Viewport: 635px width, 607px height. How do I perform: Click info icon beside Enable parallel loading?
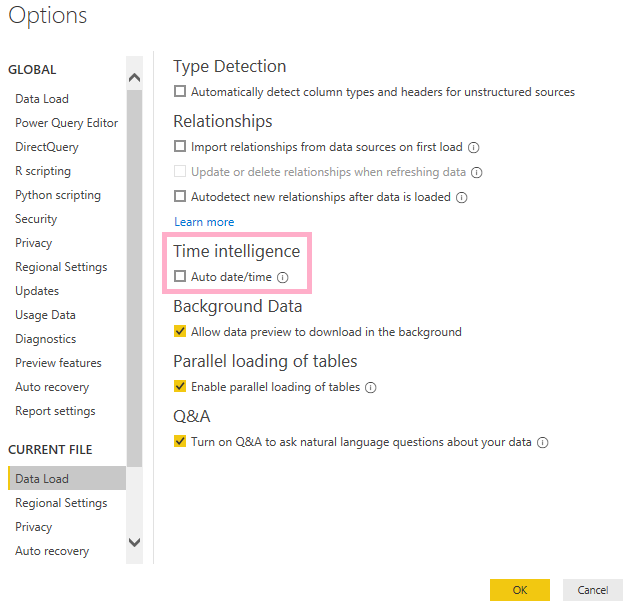pos(371,388)
